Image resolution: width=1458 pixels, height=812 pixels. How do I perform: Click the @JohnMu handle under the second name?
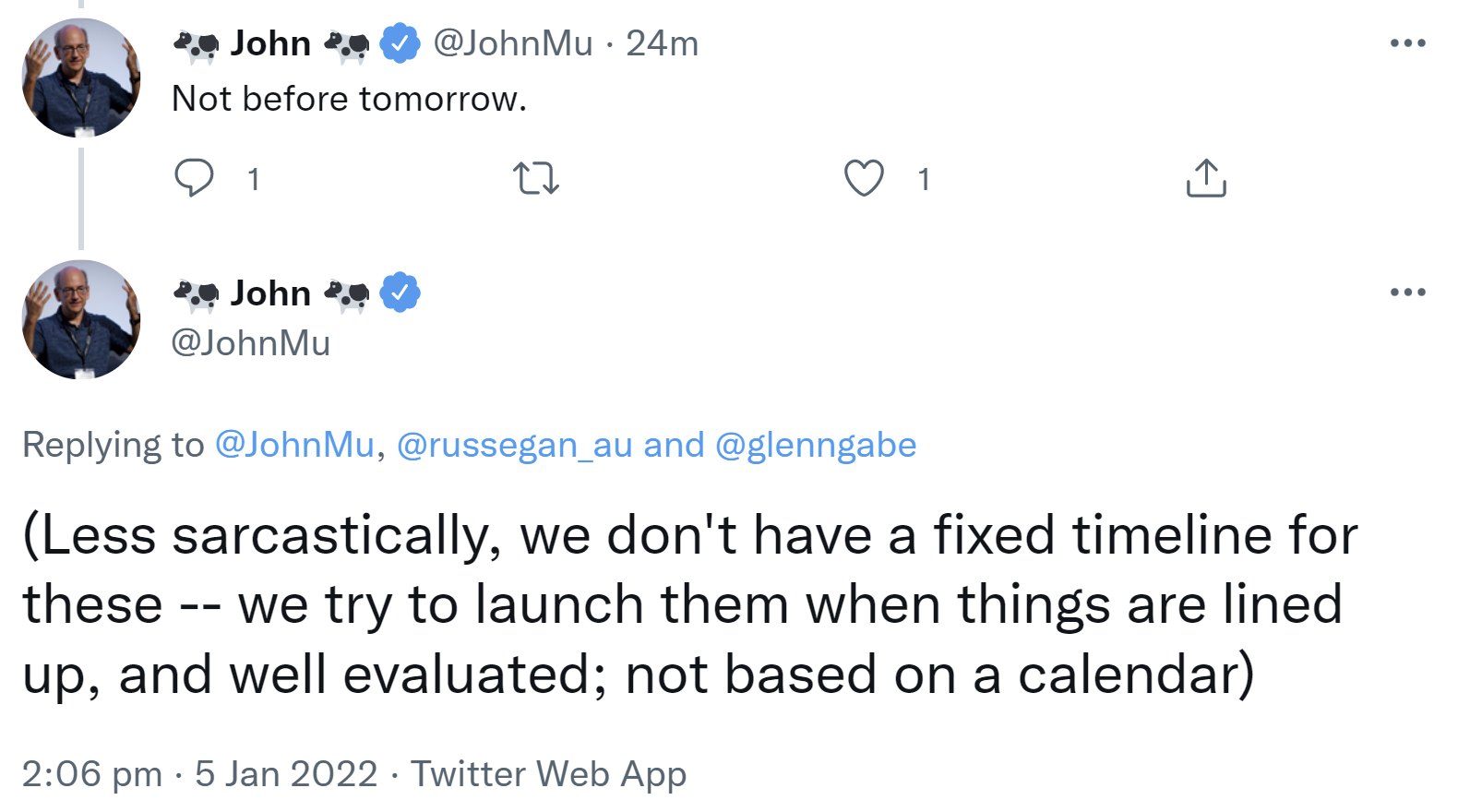pos(251,343)
